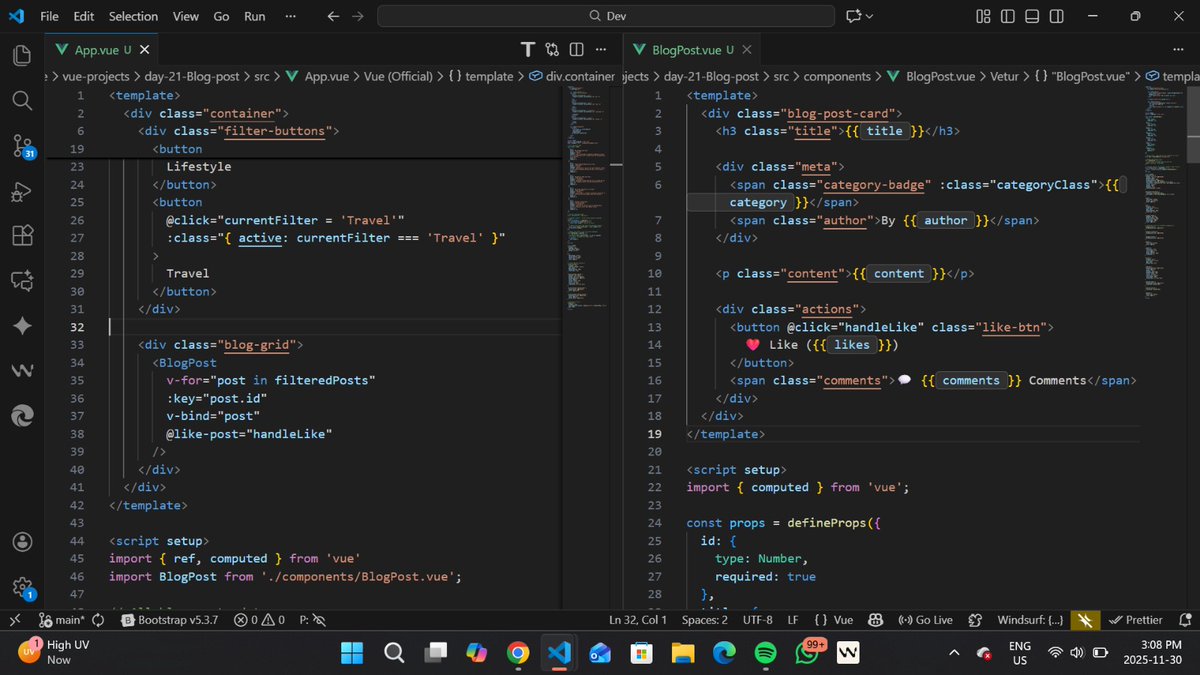Open the Chat view in activity bar
The width and height of the screenshot is (1200, 675).
click(x=22, y=282)
